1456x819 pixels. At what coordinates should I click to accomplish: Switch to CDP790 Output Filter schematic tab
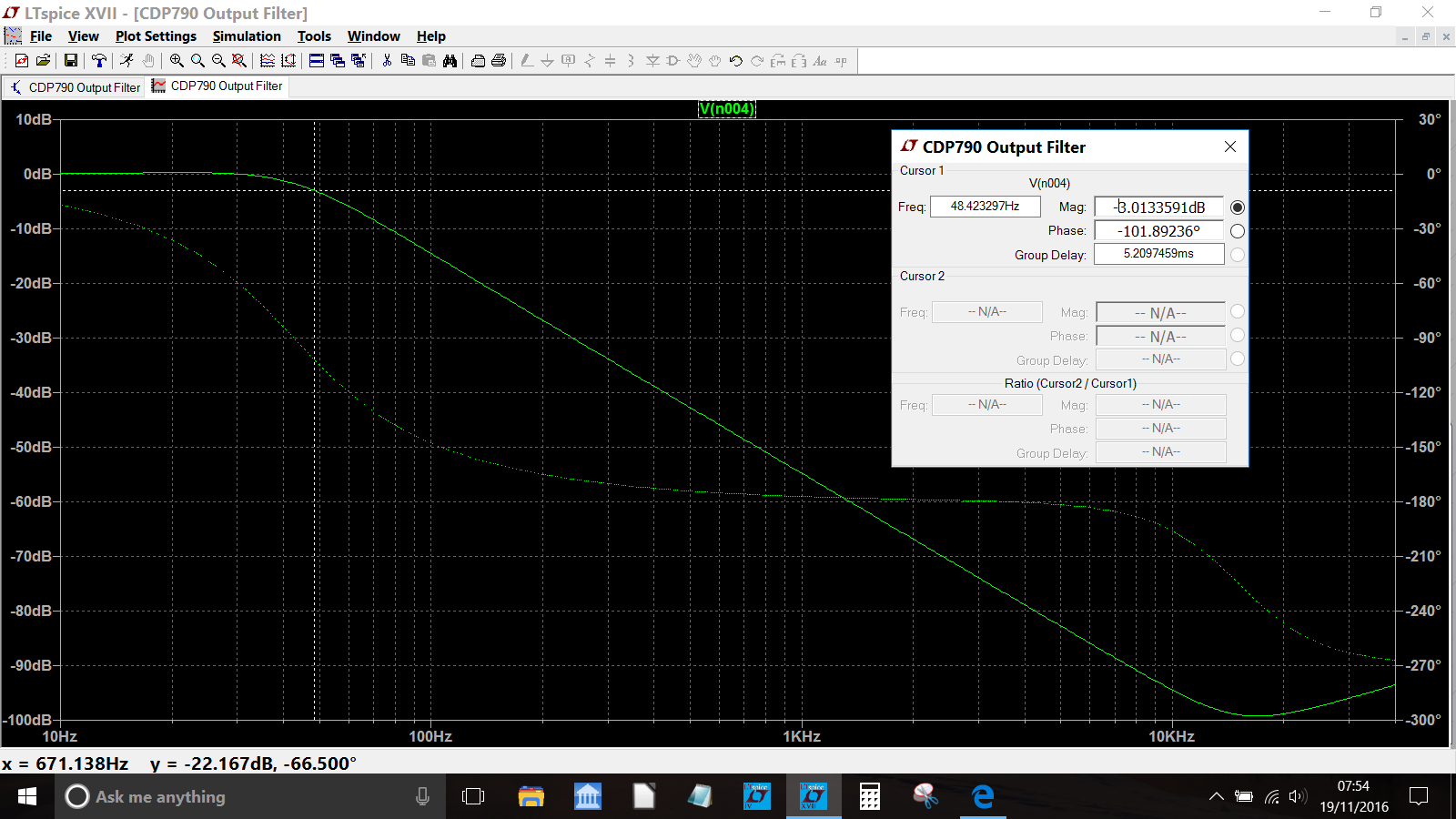(x=76, y=87)
